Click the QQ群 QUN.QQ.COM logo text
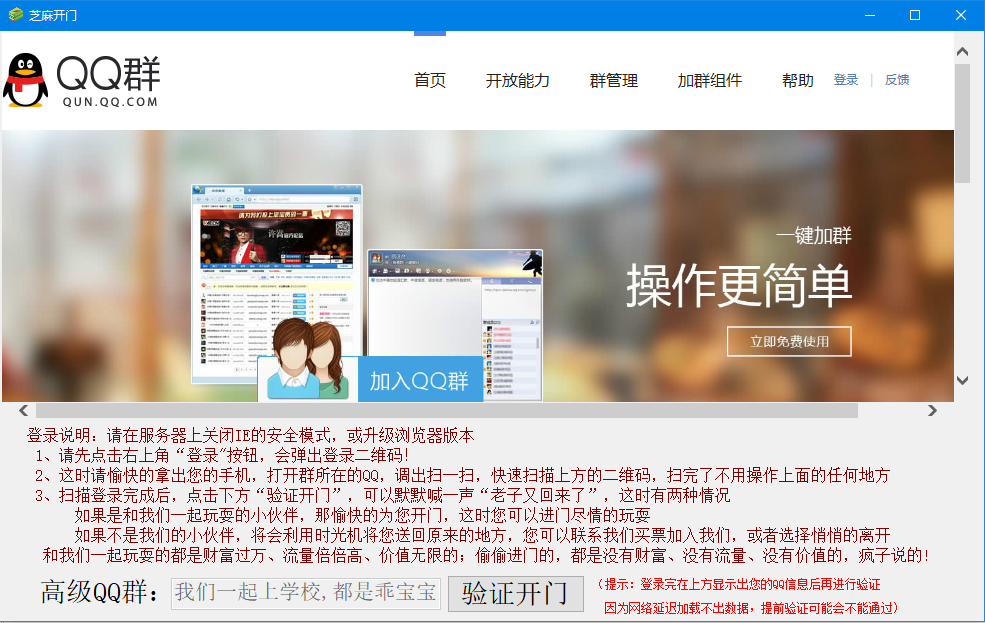 [x=108, y=80]
